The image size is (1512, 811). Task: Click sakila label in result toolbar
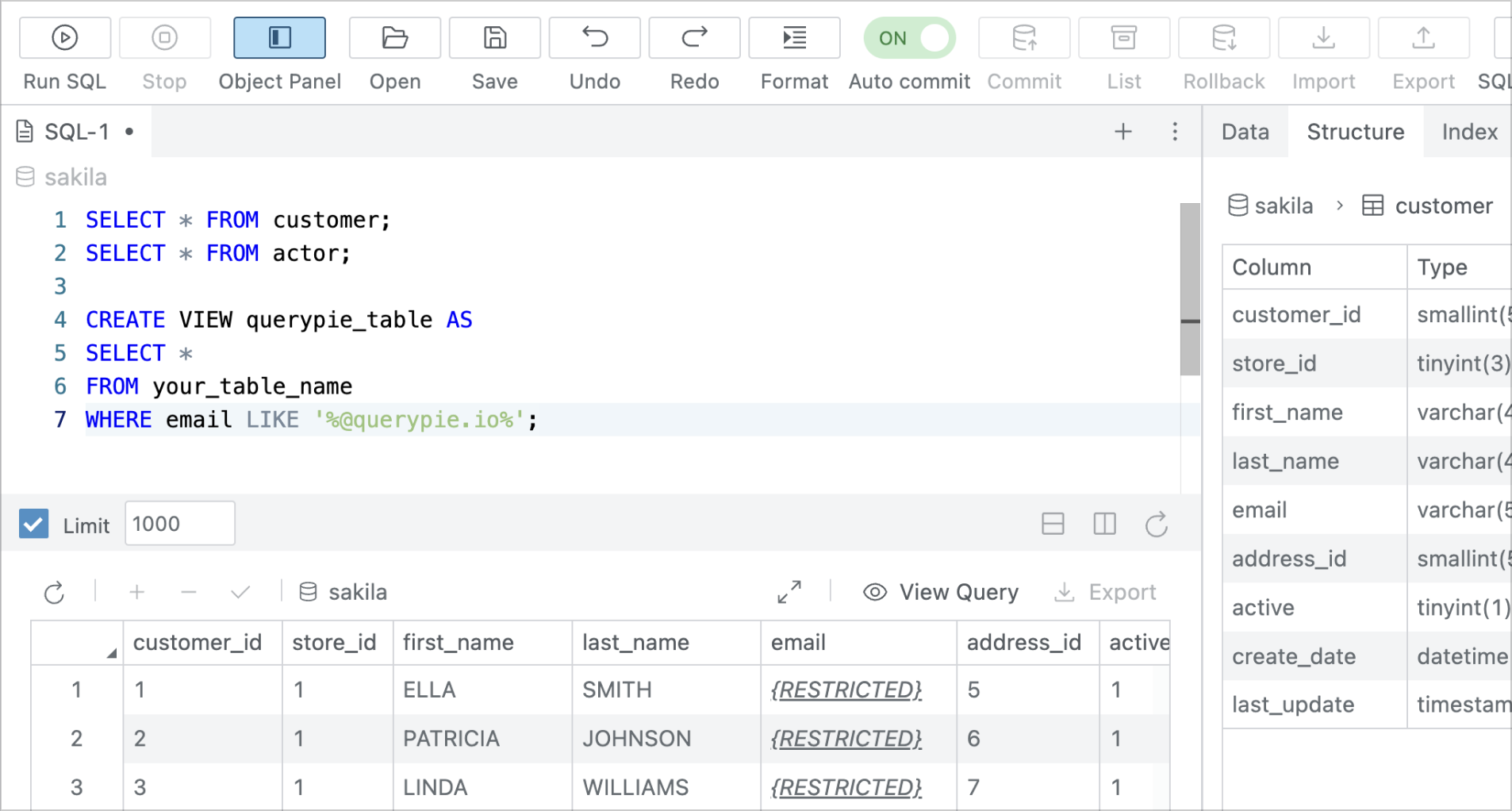[x=343, y=592]
